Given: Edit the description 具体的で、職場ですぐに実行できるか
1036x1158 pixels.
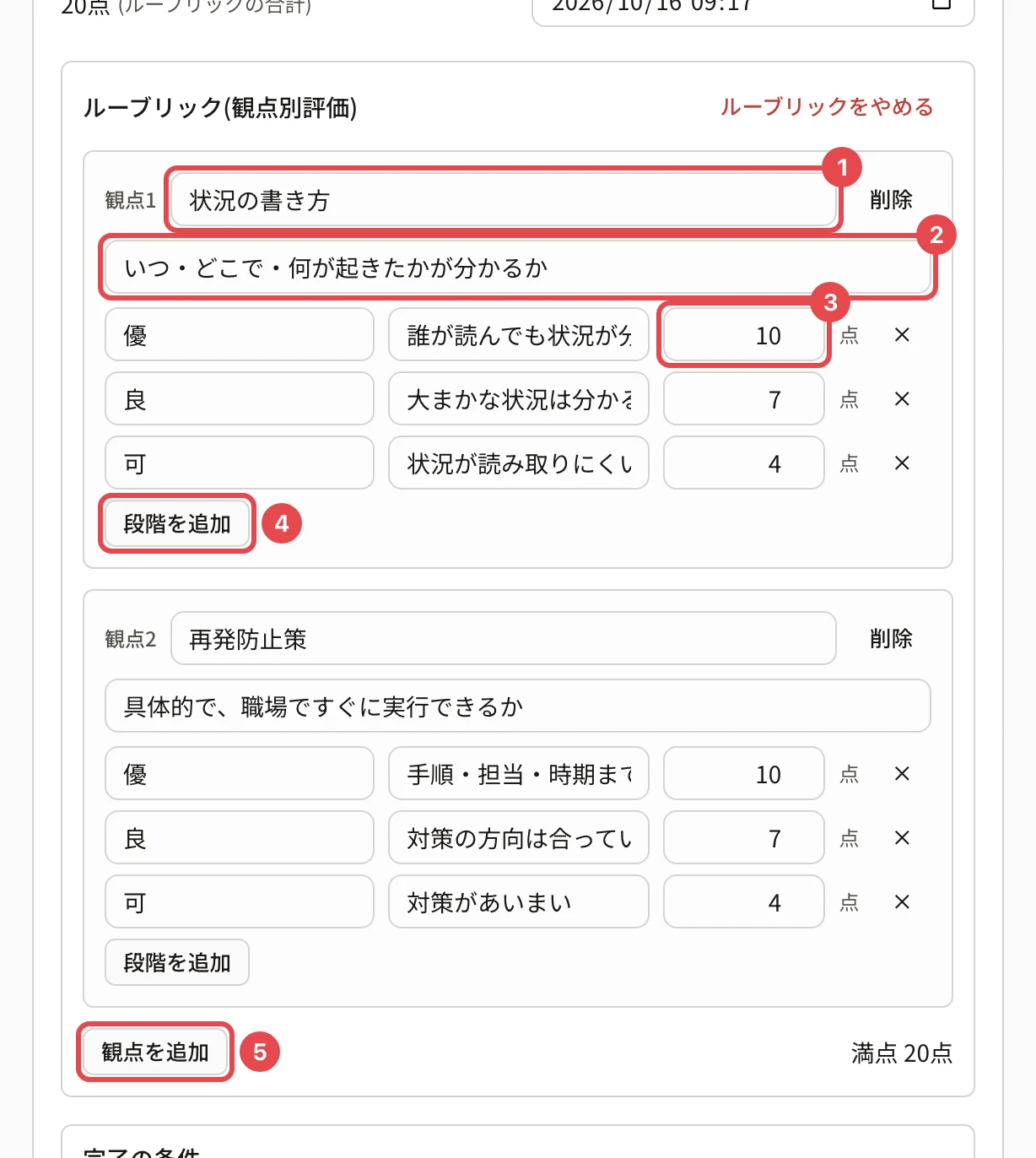Looking at the screenshot, I should [x=518, y=706].
